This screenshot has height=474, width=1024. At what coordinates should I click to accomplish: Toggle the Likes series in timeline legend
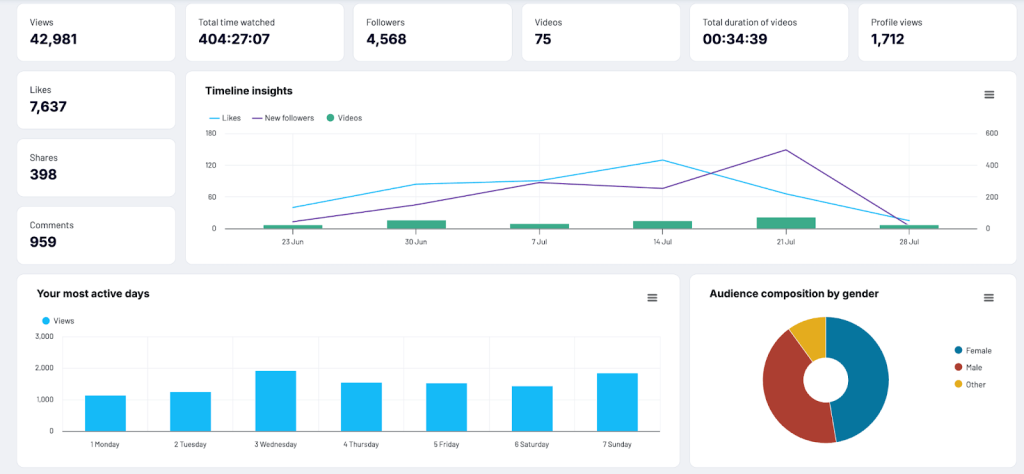pyautogui.click(x=225, y=118)
